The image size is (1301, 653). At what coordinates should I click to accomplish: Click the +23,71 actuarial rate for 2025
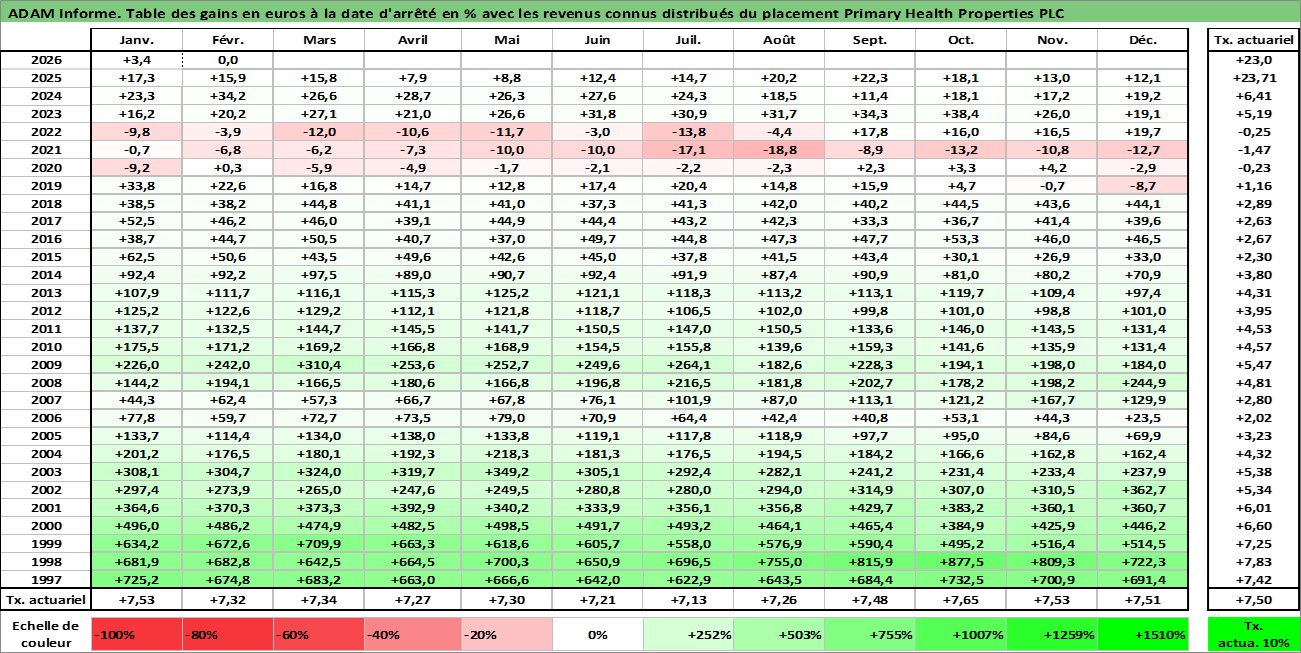(1253, 78)
